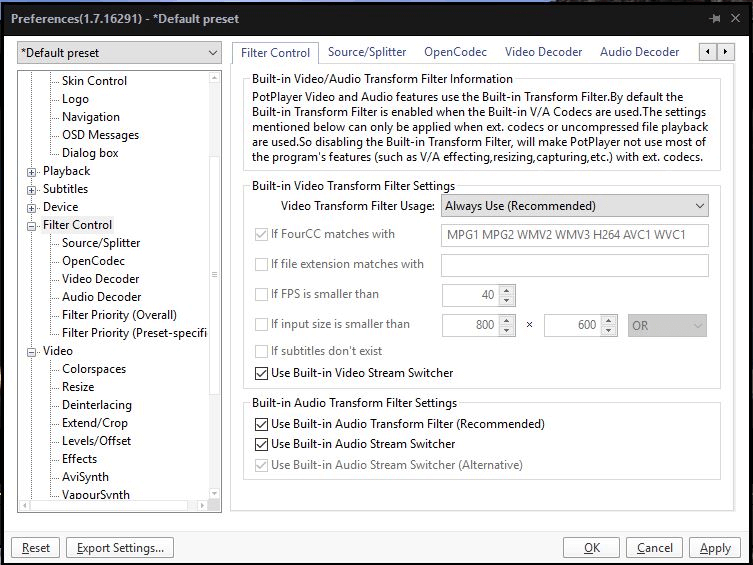The height and width of the screenshot is (565, 753).
Task: Uncheck Use Built-in Audio Transform Filter
Action: click(261, 424)
